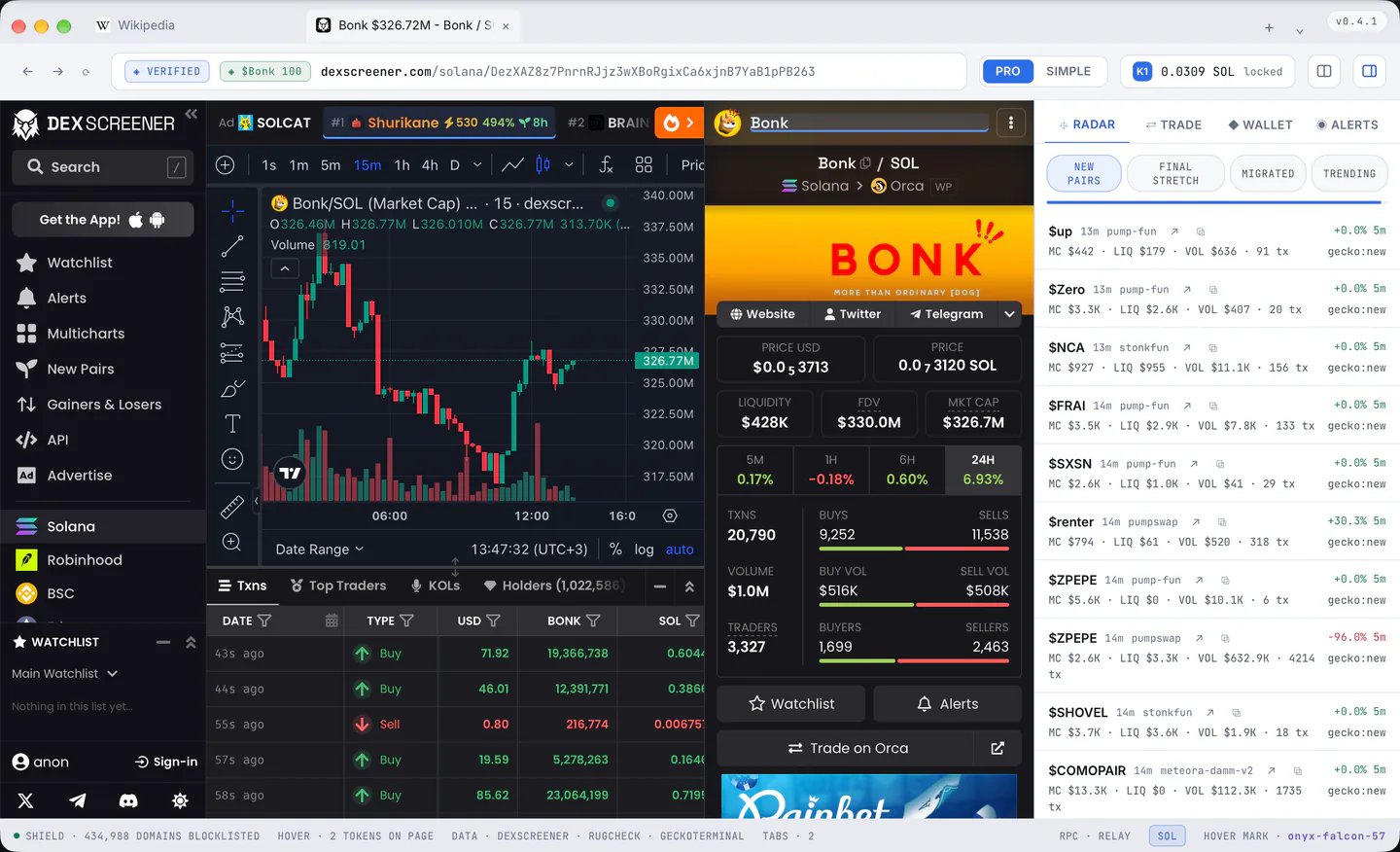
Task: Select the 24H price change period
Action: click(x=983, y=469)
